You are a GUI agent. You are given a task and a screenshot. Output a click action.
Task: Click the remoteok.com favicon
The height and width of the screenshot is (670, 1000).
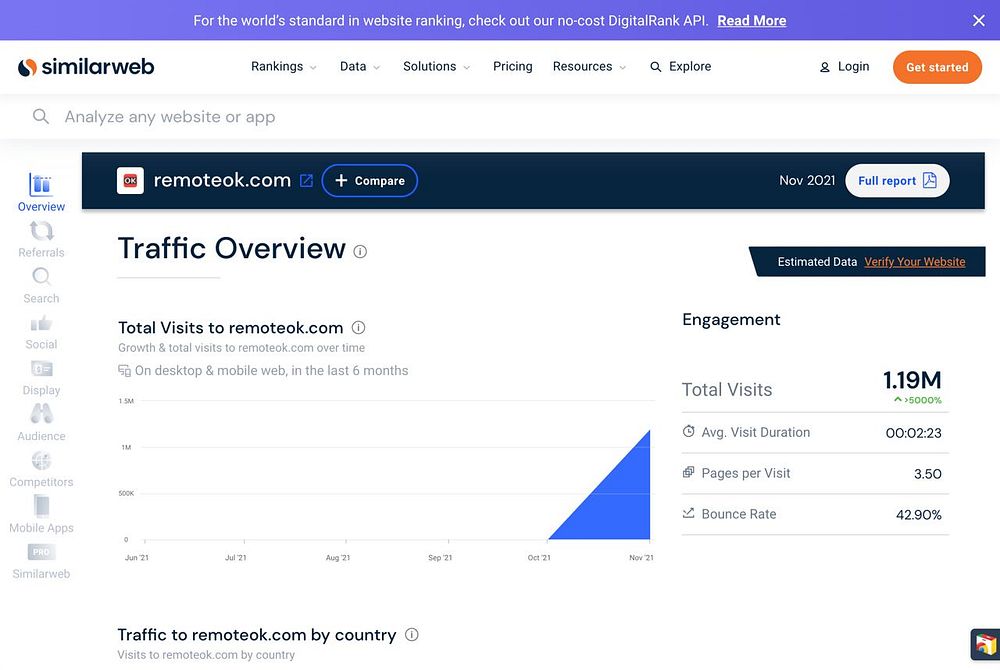(130, 180)
